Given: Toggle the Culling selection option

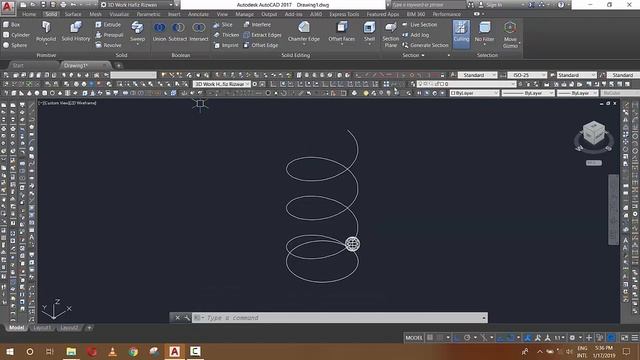Looking at the screenshot, I should 461,34.
